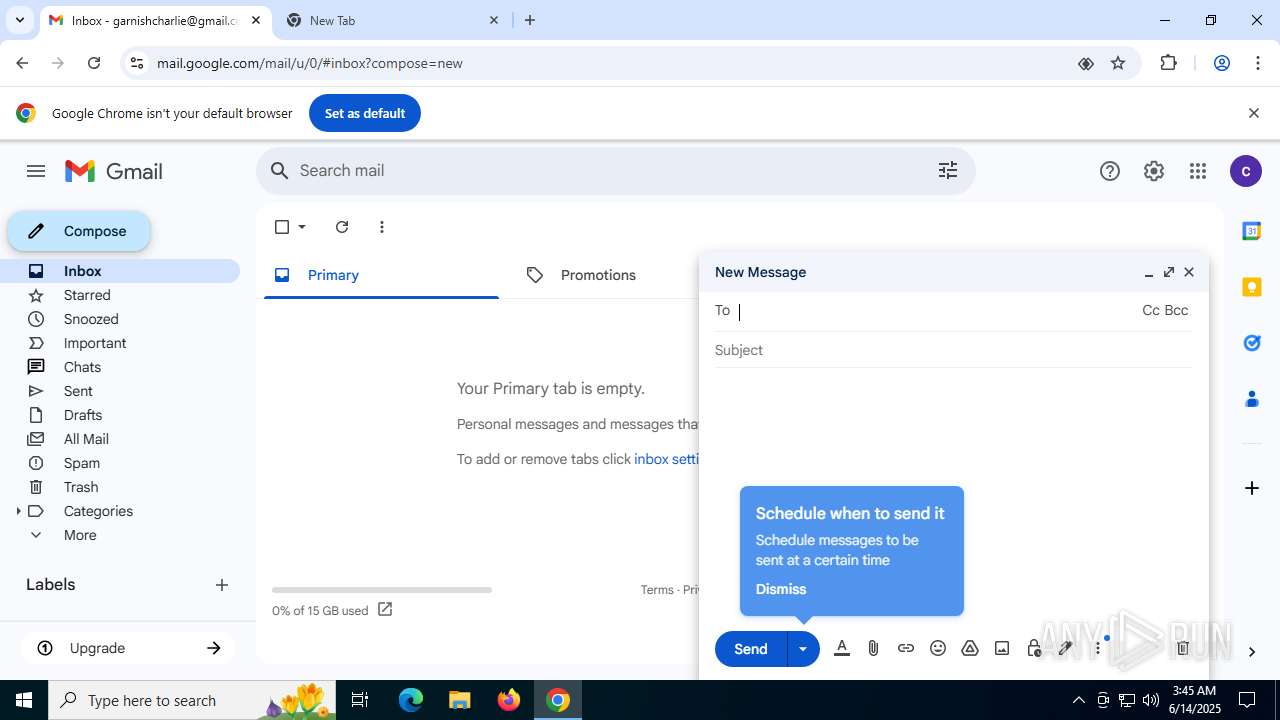Viewport: 1280px width, 720px height.
Task: Open the inbox 'More' three-dot menu
Action: (382, 227)
